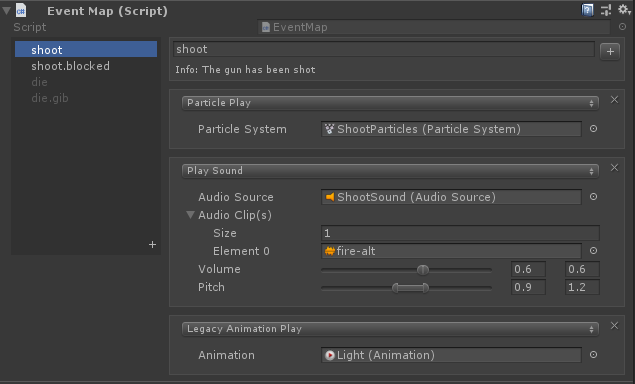The width and height of the screenshot is (635, 384).
Task: Click the C# script icon in header
Action: tap(21, 10)
